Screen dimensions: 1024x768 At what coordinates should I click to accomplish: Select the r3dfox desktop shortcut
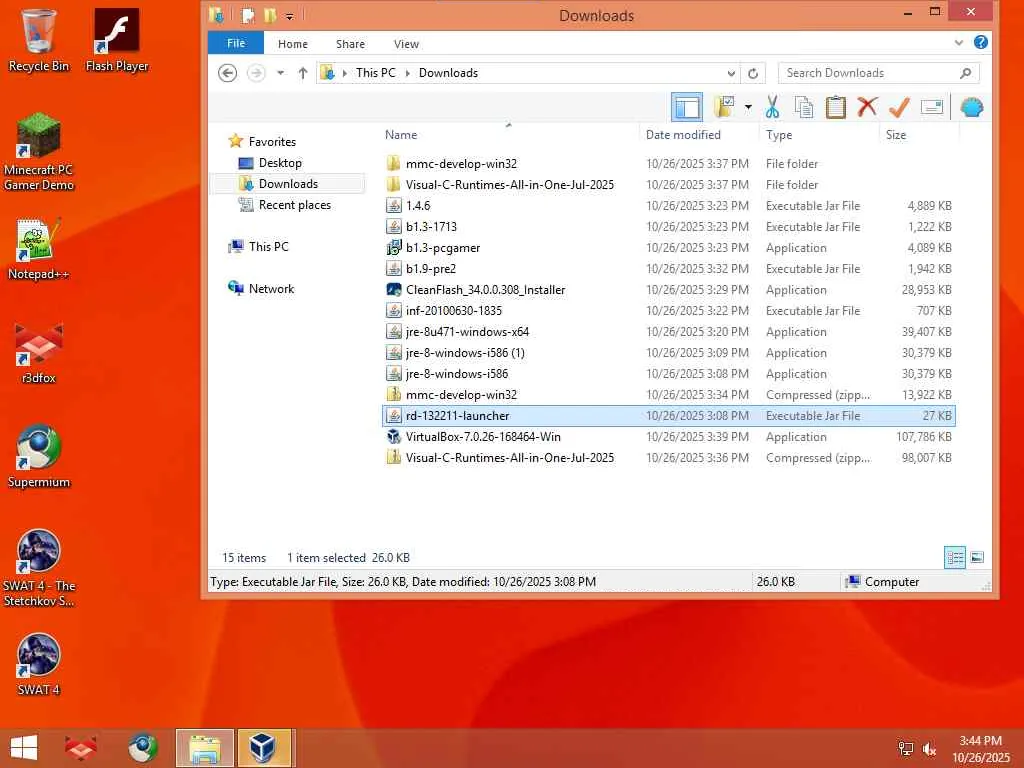(39, 353)
